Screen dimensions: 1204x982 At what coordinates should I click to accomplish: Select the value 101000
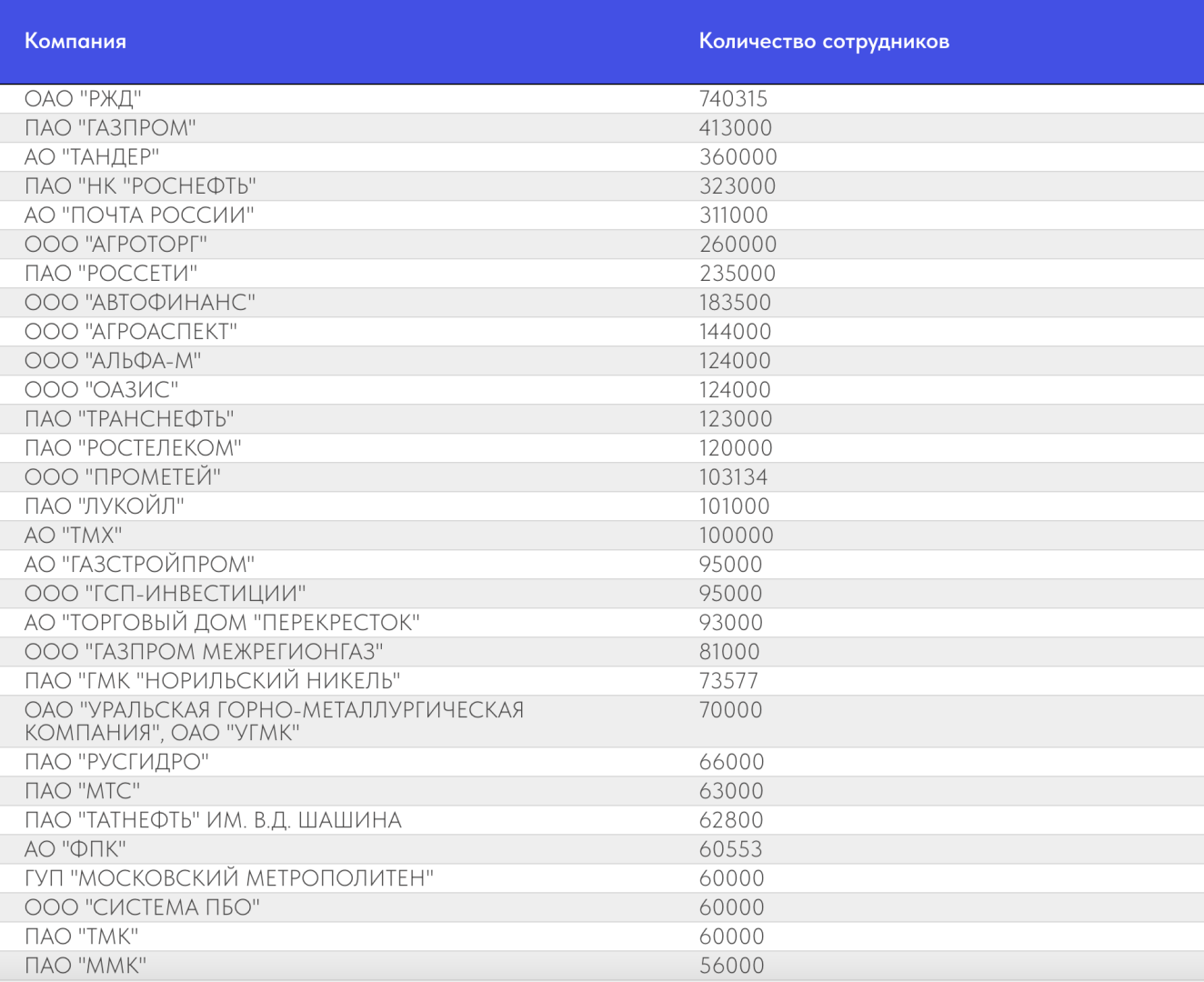pyautogui.click(x=734, y=506)
